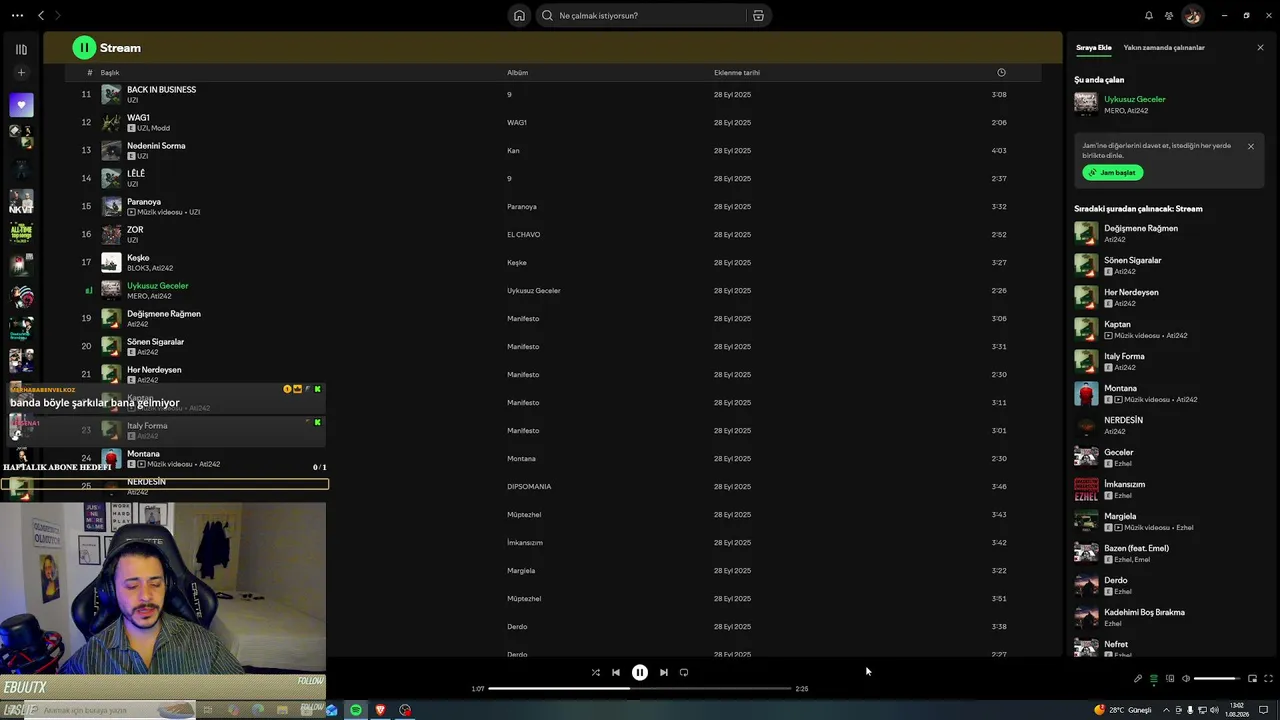
Task: Toggle shuffle playback
Action: [x=596, y=672]
